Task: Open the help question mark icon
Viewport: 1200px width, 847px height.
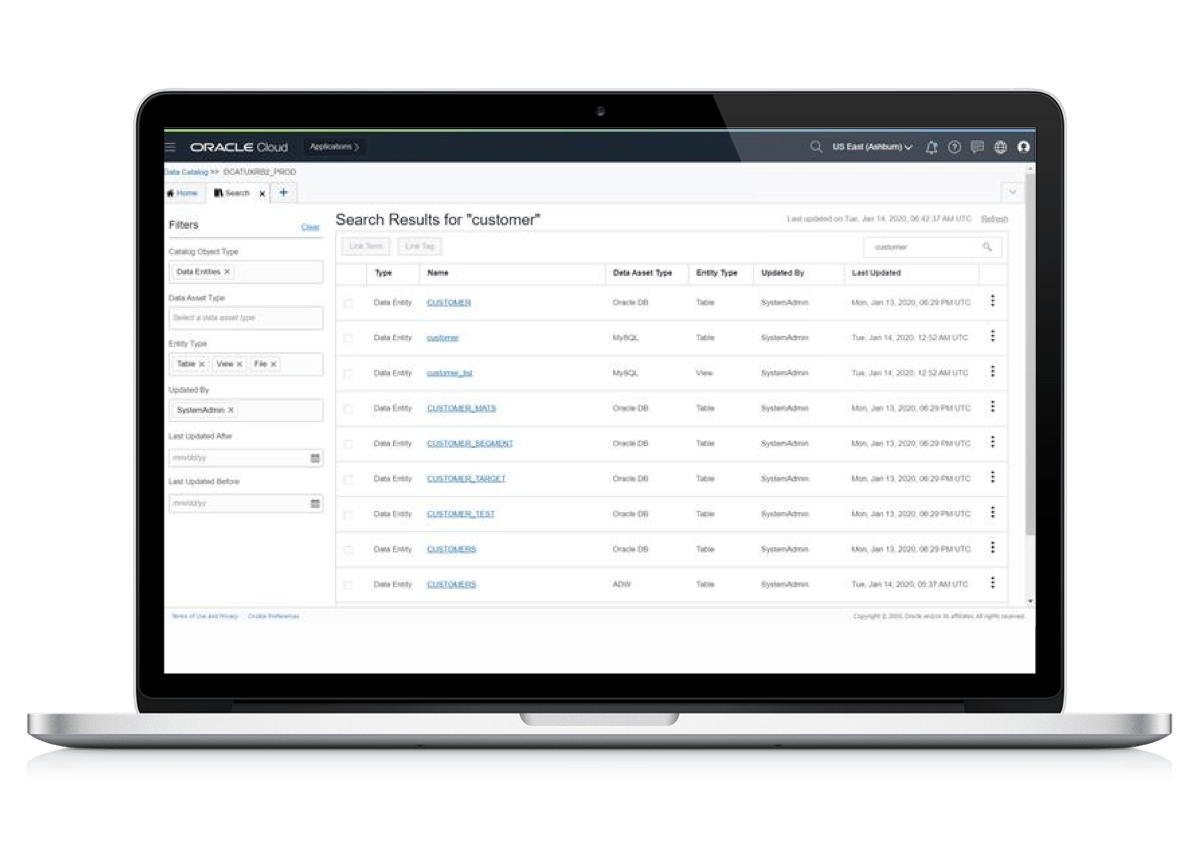Action: pyautogui.click(x=954, y=147)
